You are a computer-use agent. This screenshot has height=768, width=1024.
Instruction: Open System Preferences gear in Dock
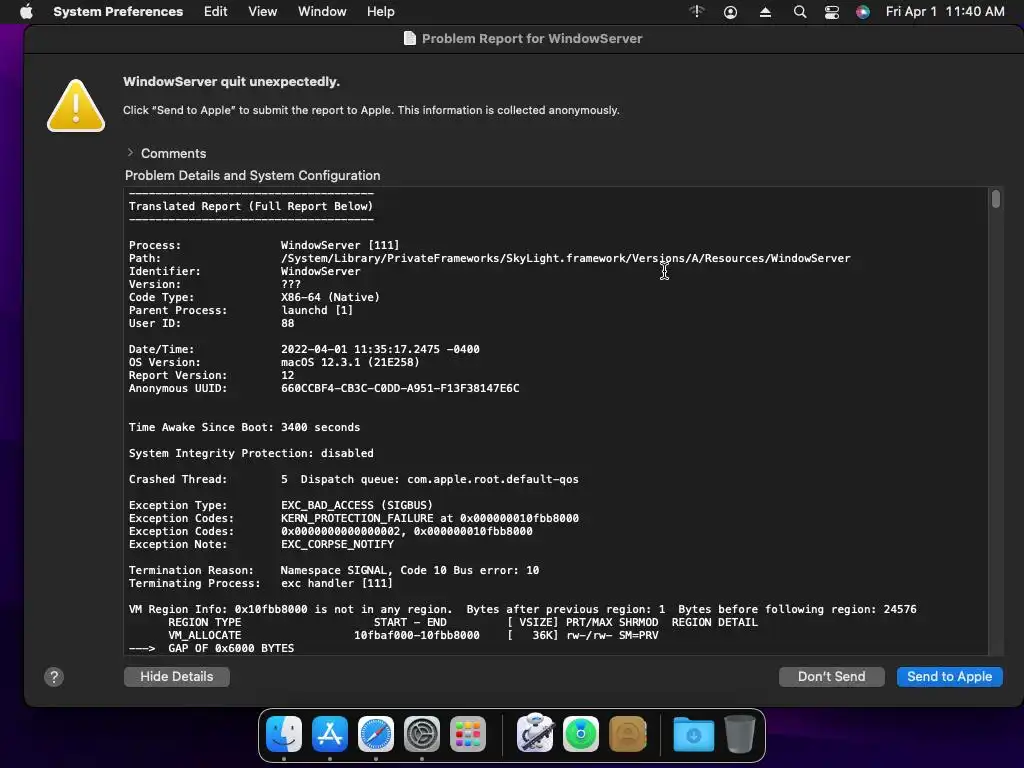[x=422, y=733]
